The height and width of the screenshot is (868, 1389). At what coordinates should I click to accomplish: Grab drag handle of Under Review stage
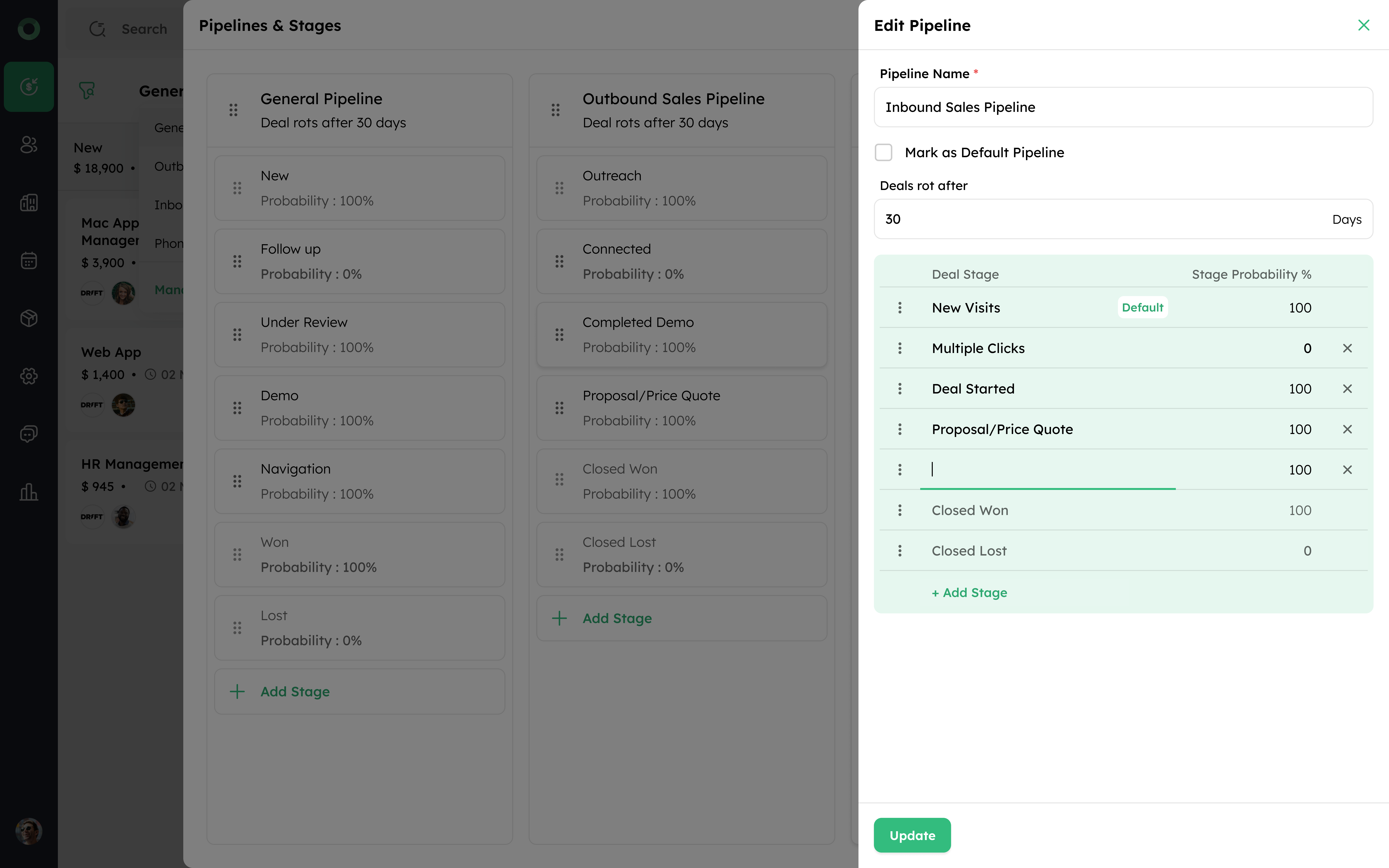(x=237, y=335)
